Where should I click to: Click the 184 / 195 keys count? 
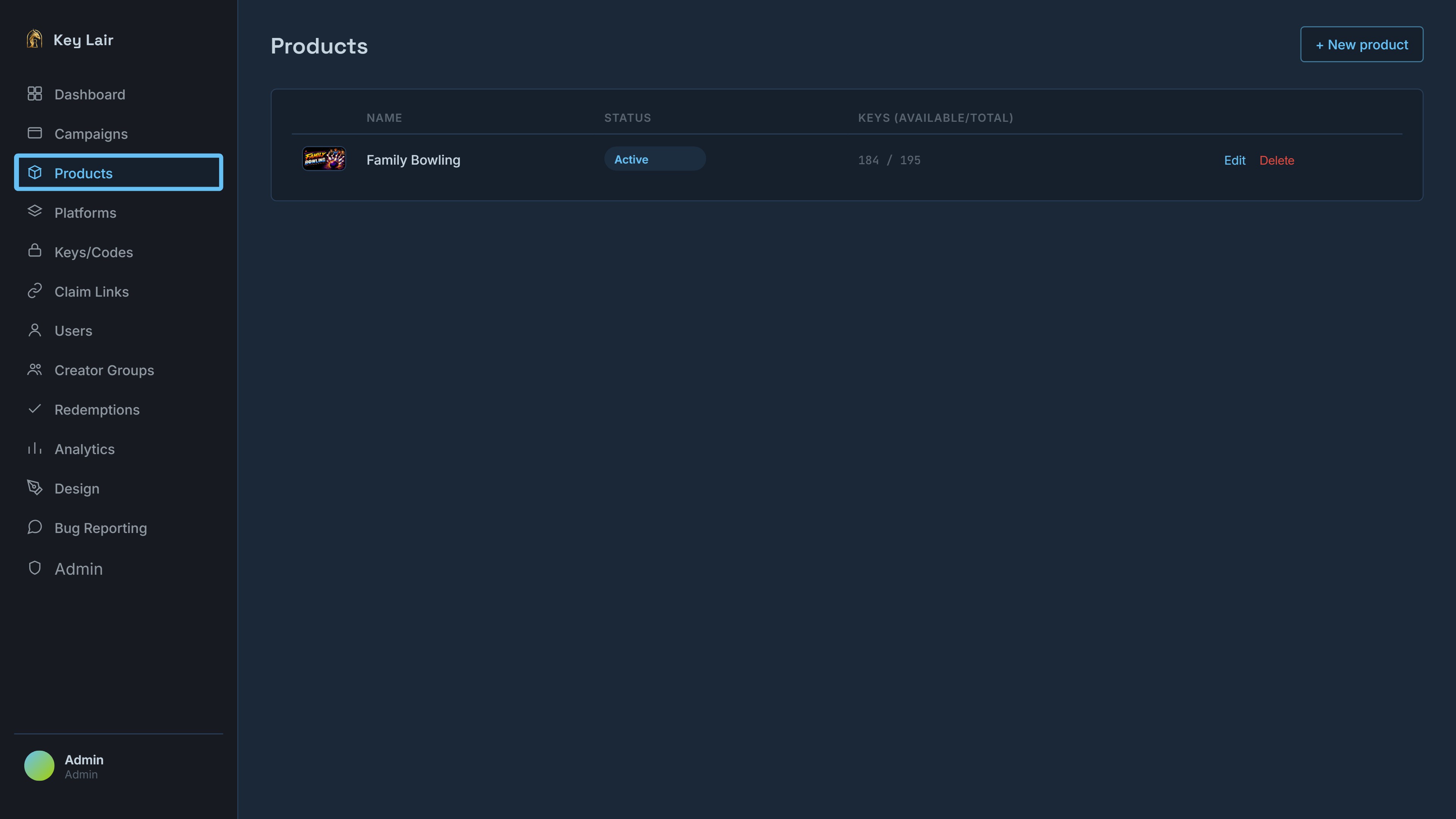click(889, 160)
